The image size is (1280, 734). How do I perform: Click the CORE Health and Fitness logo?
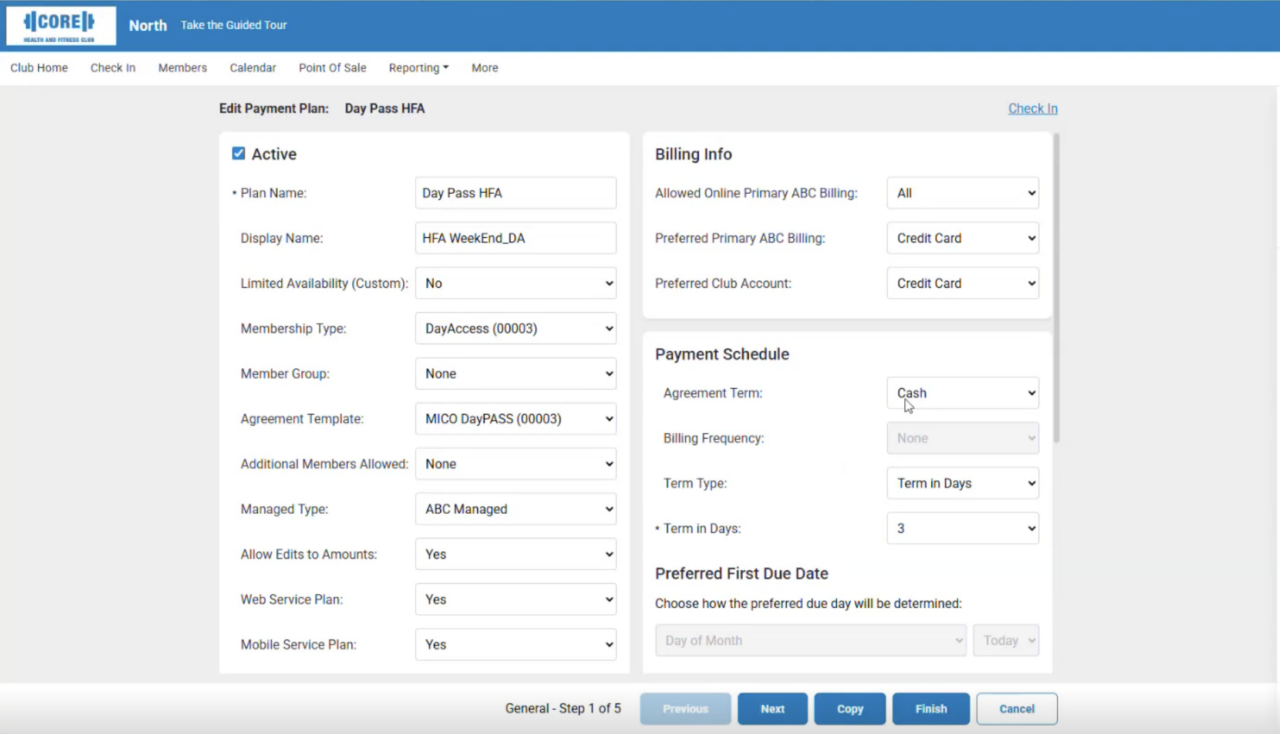click(61, 26)
